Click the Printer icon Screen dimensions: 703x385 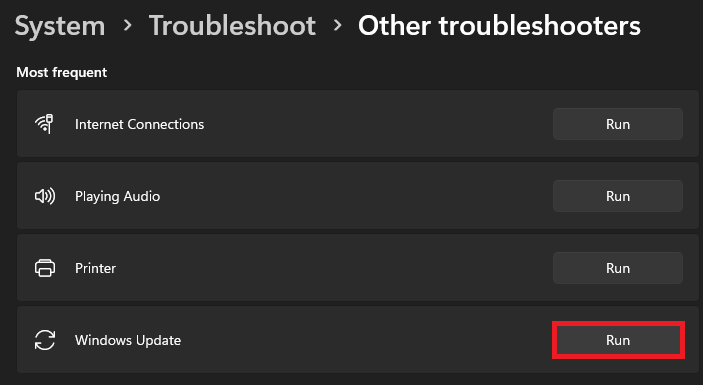pyautogui.click(x=45, y=268)
